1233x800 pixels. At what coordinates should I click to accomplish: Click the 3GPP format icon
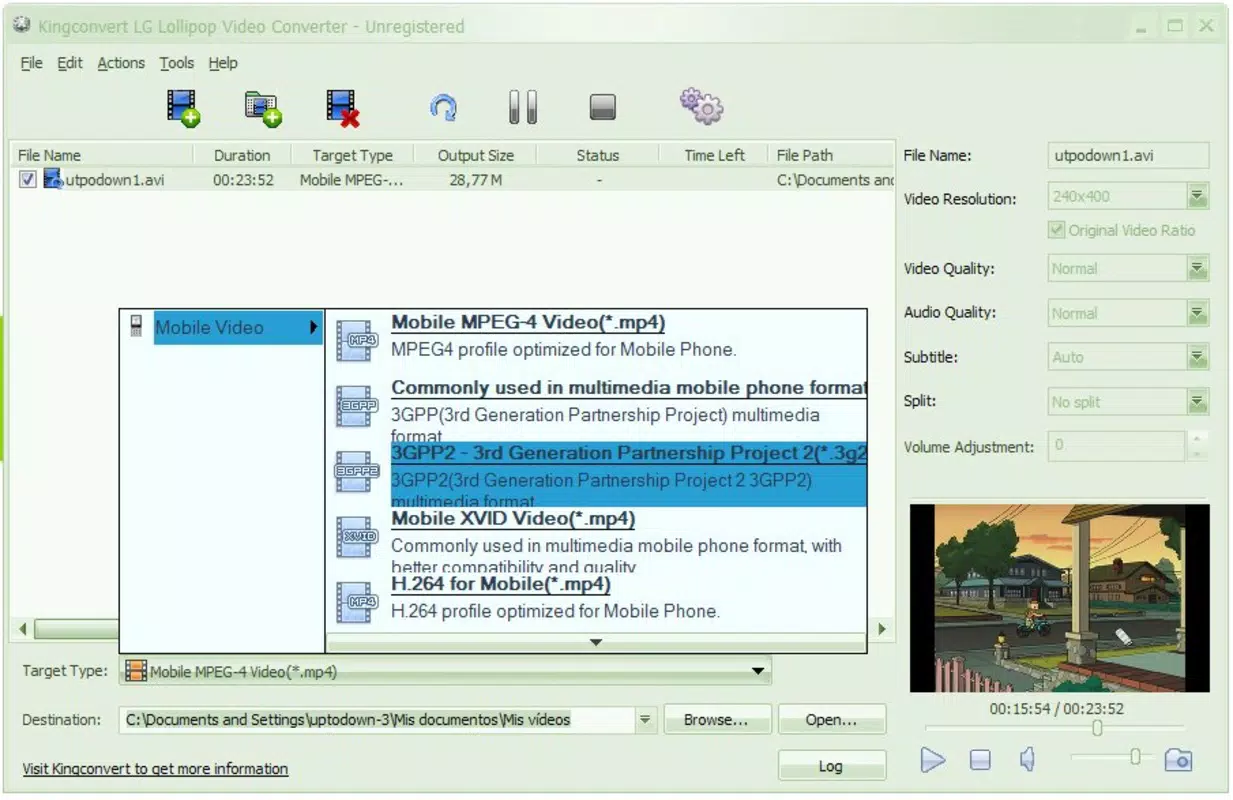tap(357, 406)
